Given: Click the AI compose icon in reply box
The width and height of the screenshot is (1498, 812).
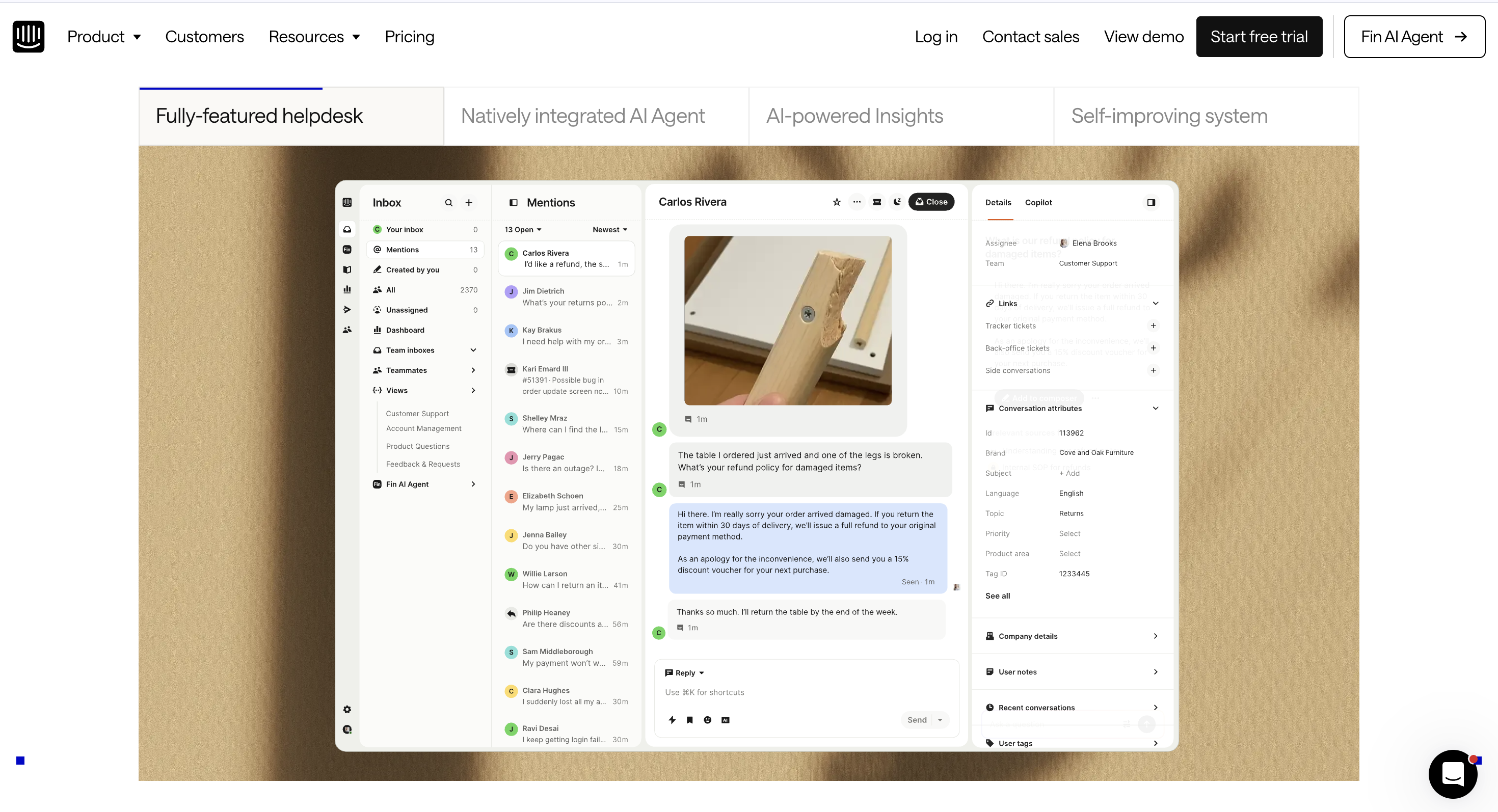Looking at the screenshot, I should 725,720.
